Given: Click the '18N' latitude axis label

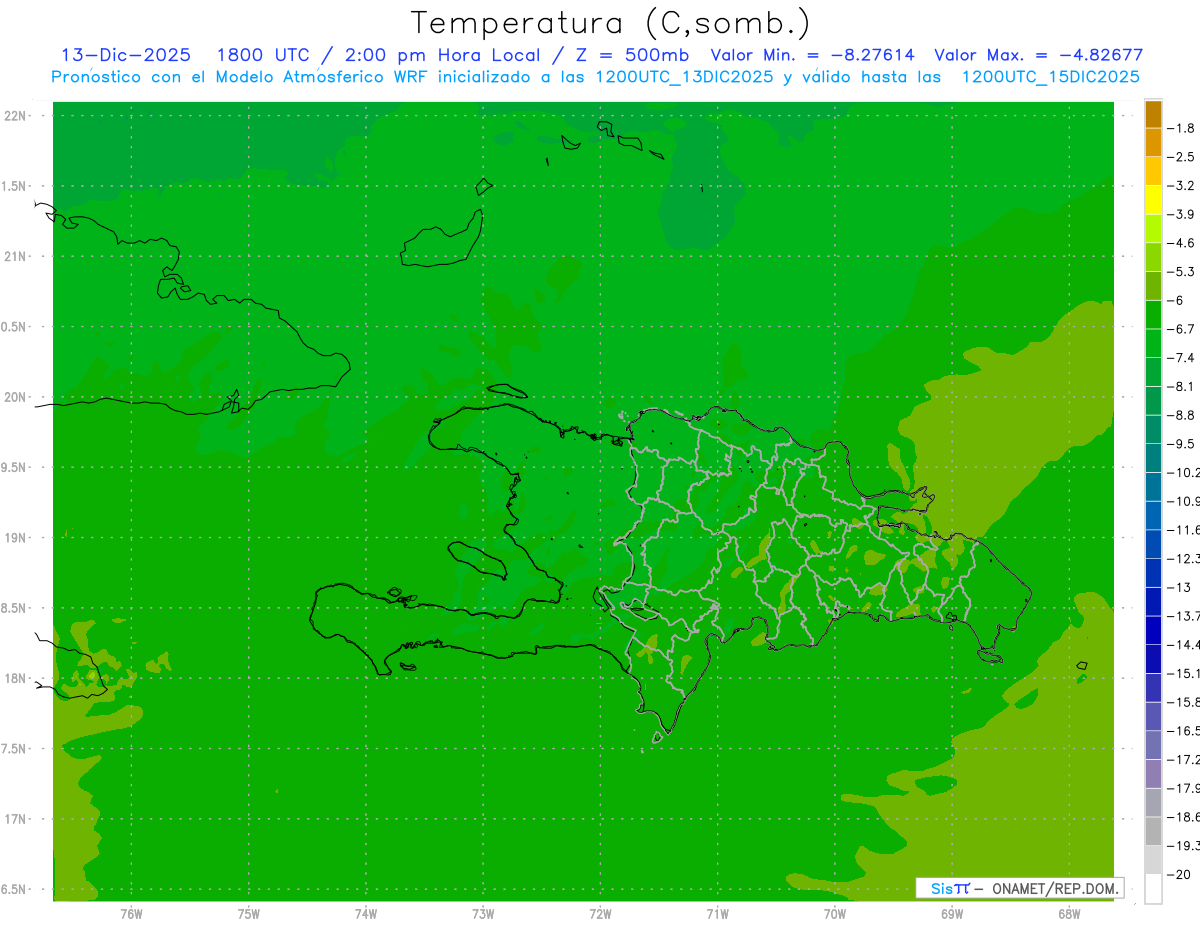Looking at the screenshot, I should point(16,678).
